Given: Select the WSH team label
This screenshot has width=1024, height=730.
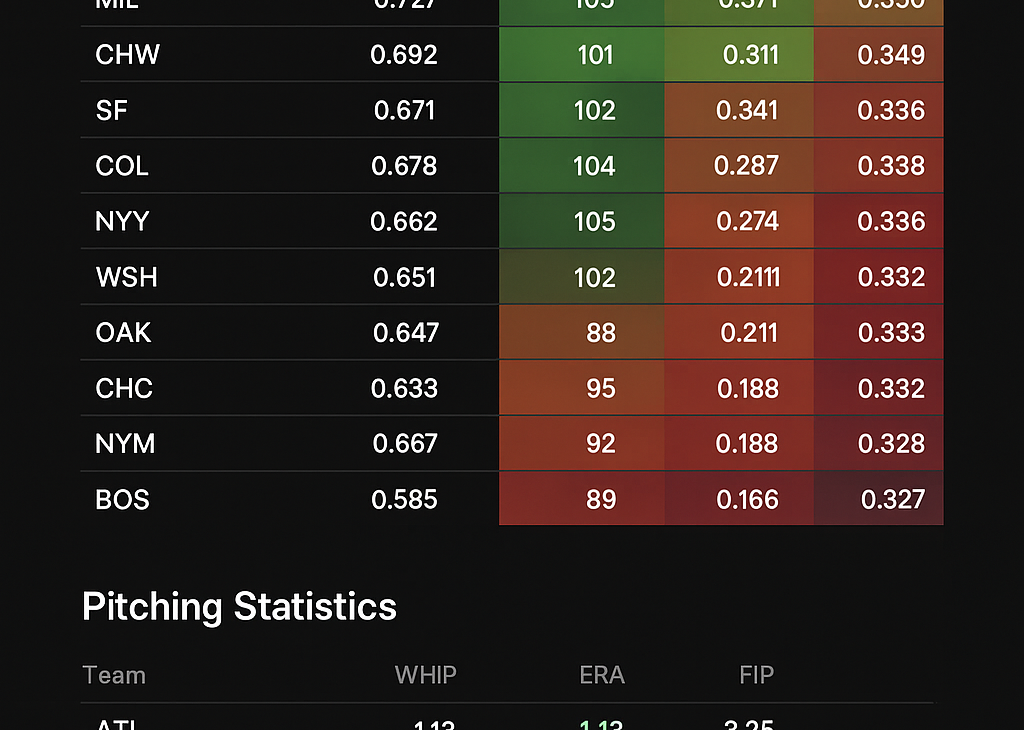Looking at the screenshot, I should [126, 277].
